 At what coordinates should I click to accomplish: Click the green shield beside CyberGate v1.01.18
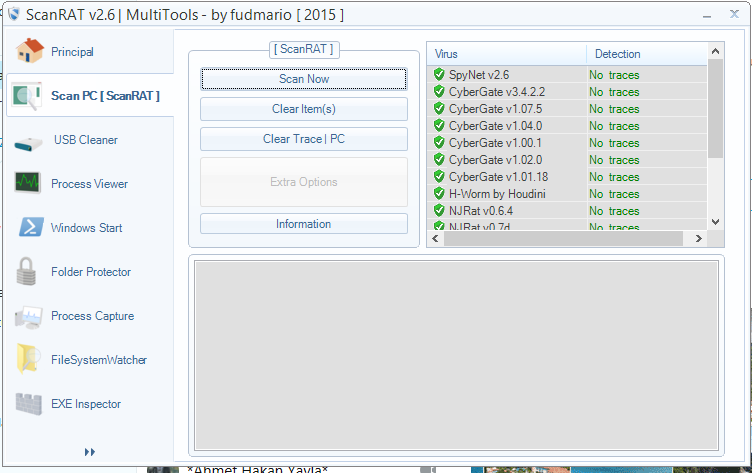click(x=439, y=176)
